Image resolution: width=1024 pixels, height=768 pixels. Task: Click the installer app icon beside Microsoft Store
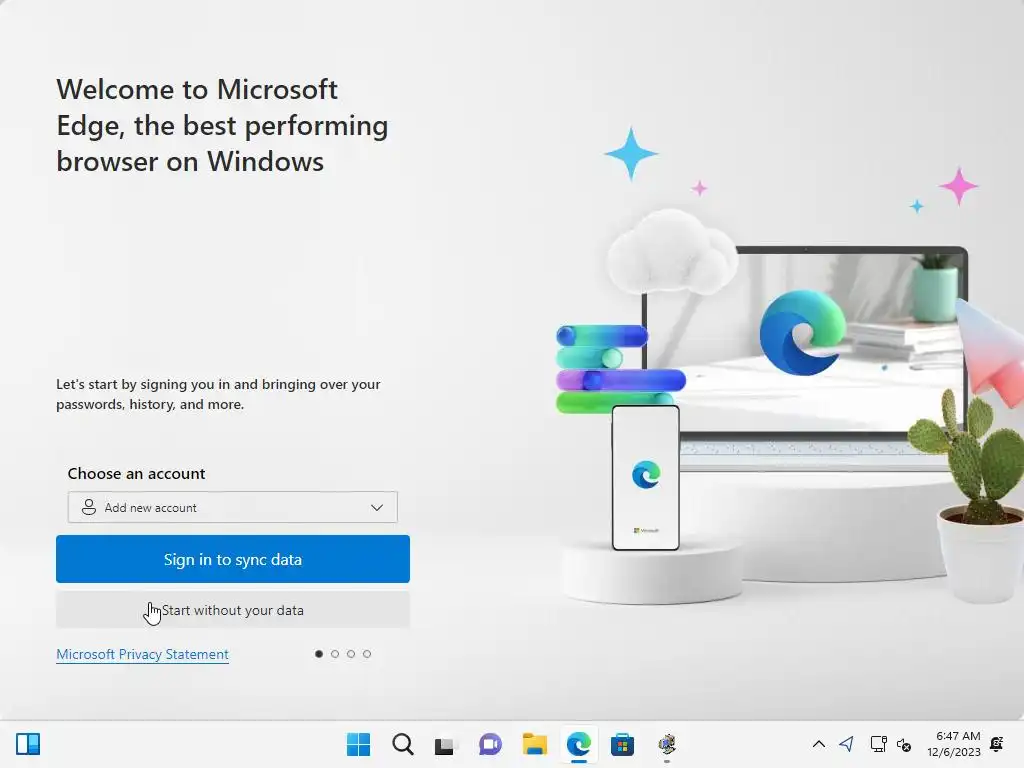point(667,744)
